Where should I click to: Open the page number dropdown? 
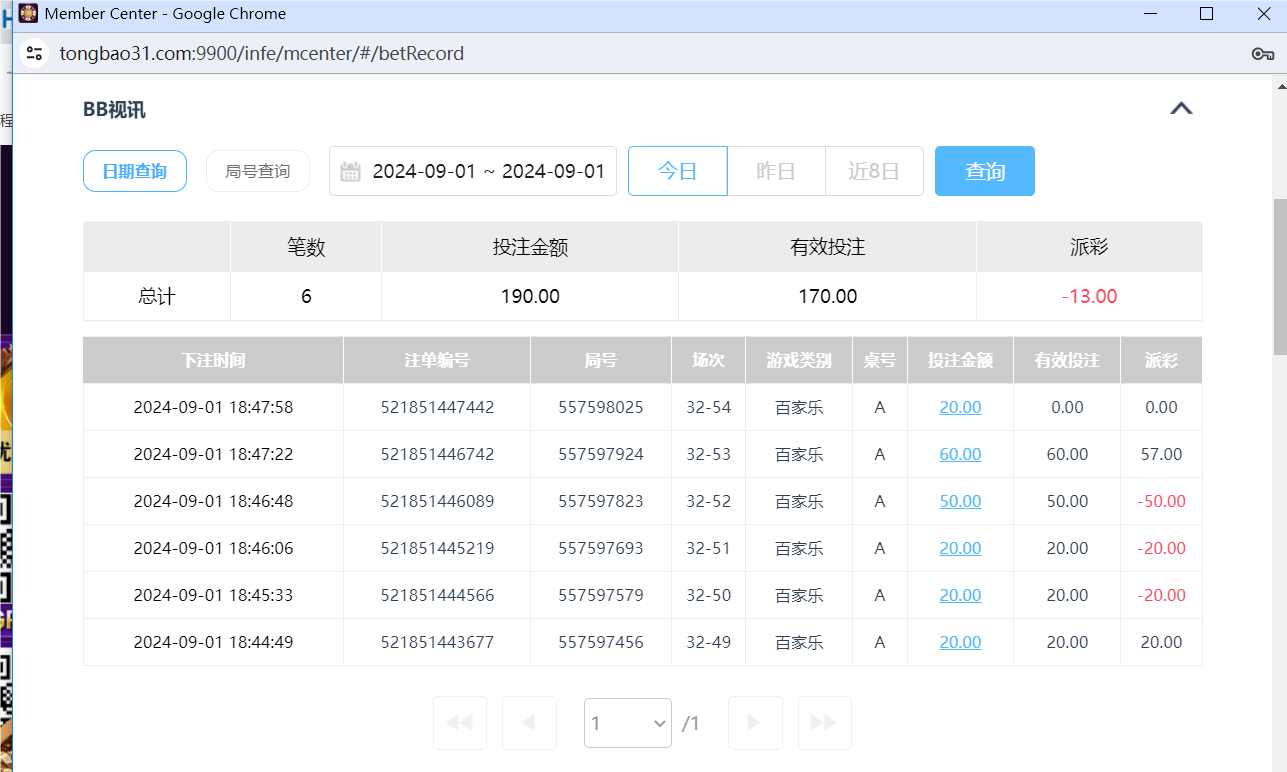click(627, 722)
